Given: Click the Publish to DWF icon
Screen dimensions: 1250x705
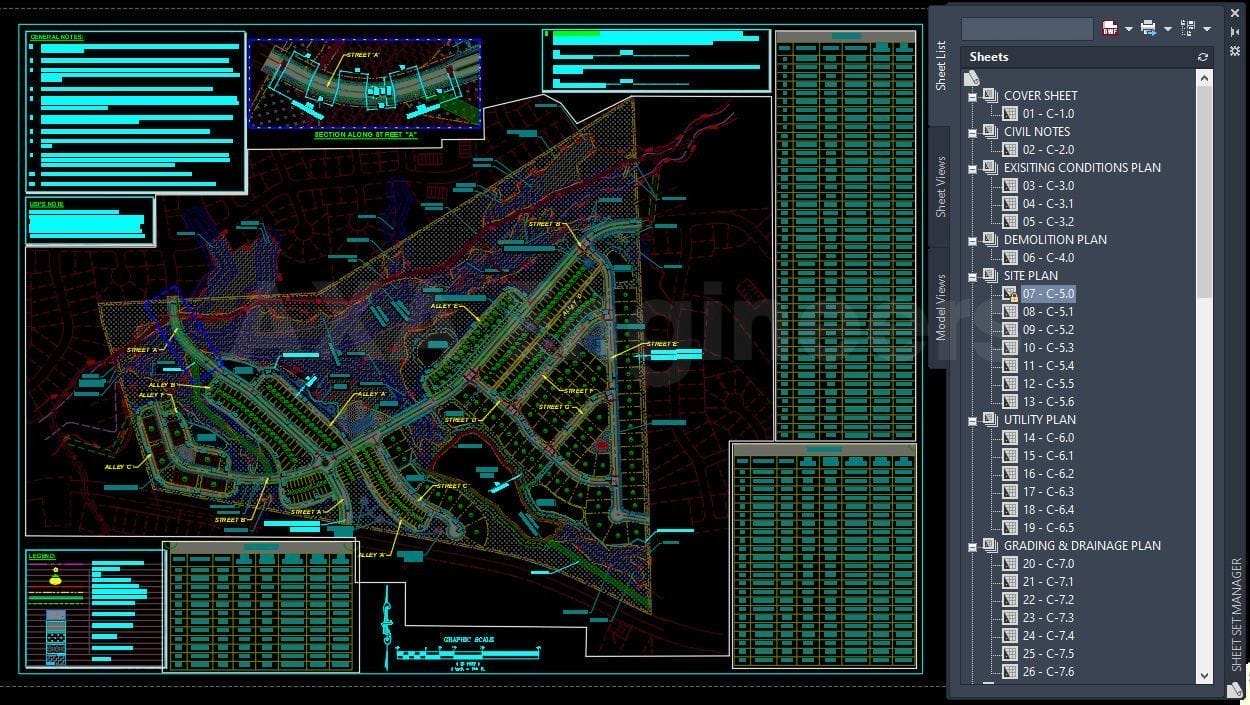Looking at the screenshot, I should (x=1109, y=28).
